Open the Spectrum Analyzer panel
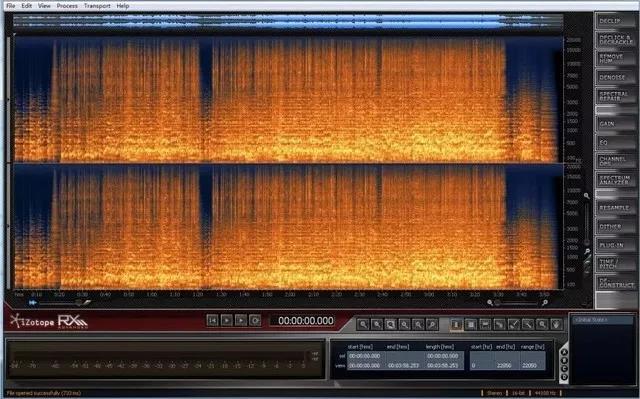Screen dimensions: 640x399 coord(615,180)
